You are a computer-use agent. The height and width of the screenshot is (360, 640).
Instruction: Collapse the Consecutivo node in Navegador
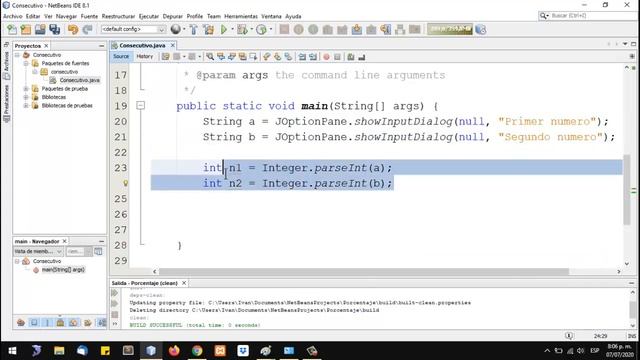point(17,261)
